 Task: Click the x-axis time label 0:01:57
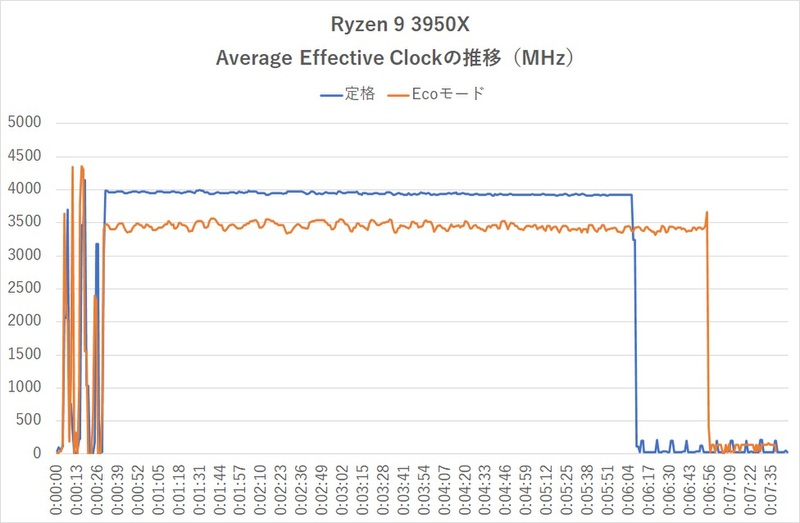(x=239, y=490)
